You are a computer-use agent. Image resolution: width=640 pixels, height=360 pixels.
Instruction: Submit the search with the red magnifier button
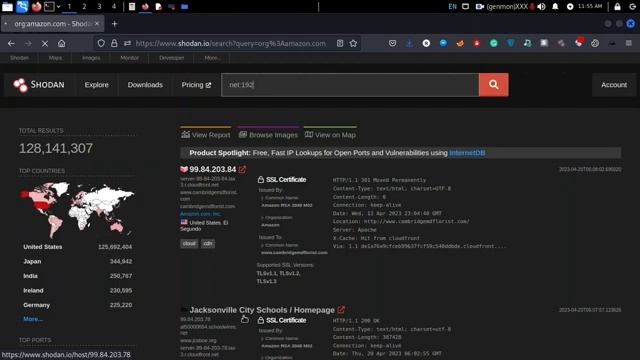(493, 85)
